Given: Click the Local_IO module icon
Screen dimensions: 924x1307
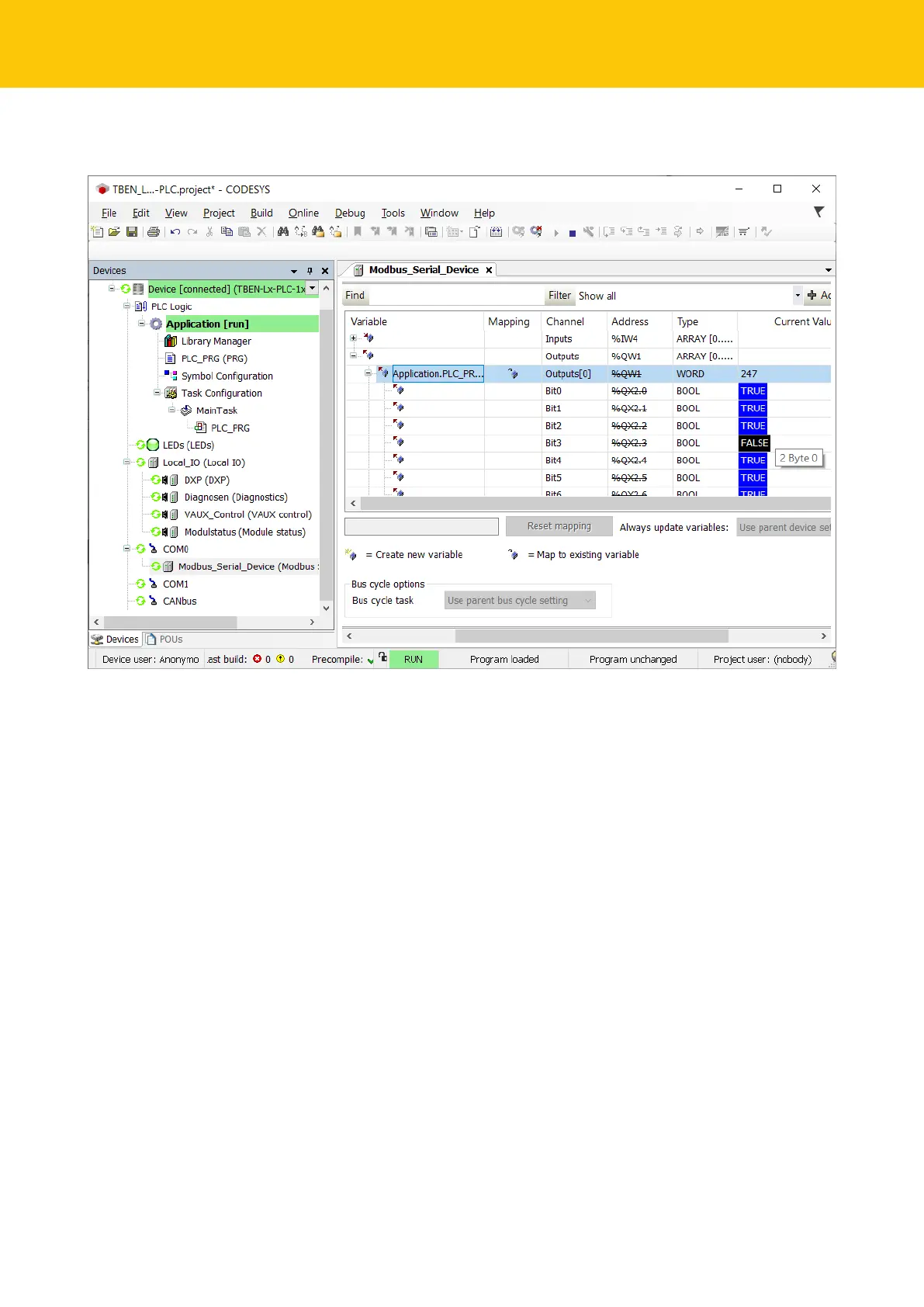Looking at the screenshot, I should (x=153, y=463).
